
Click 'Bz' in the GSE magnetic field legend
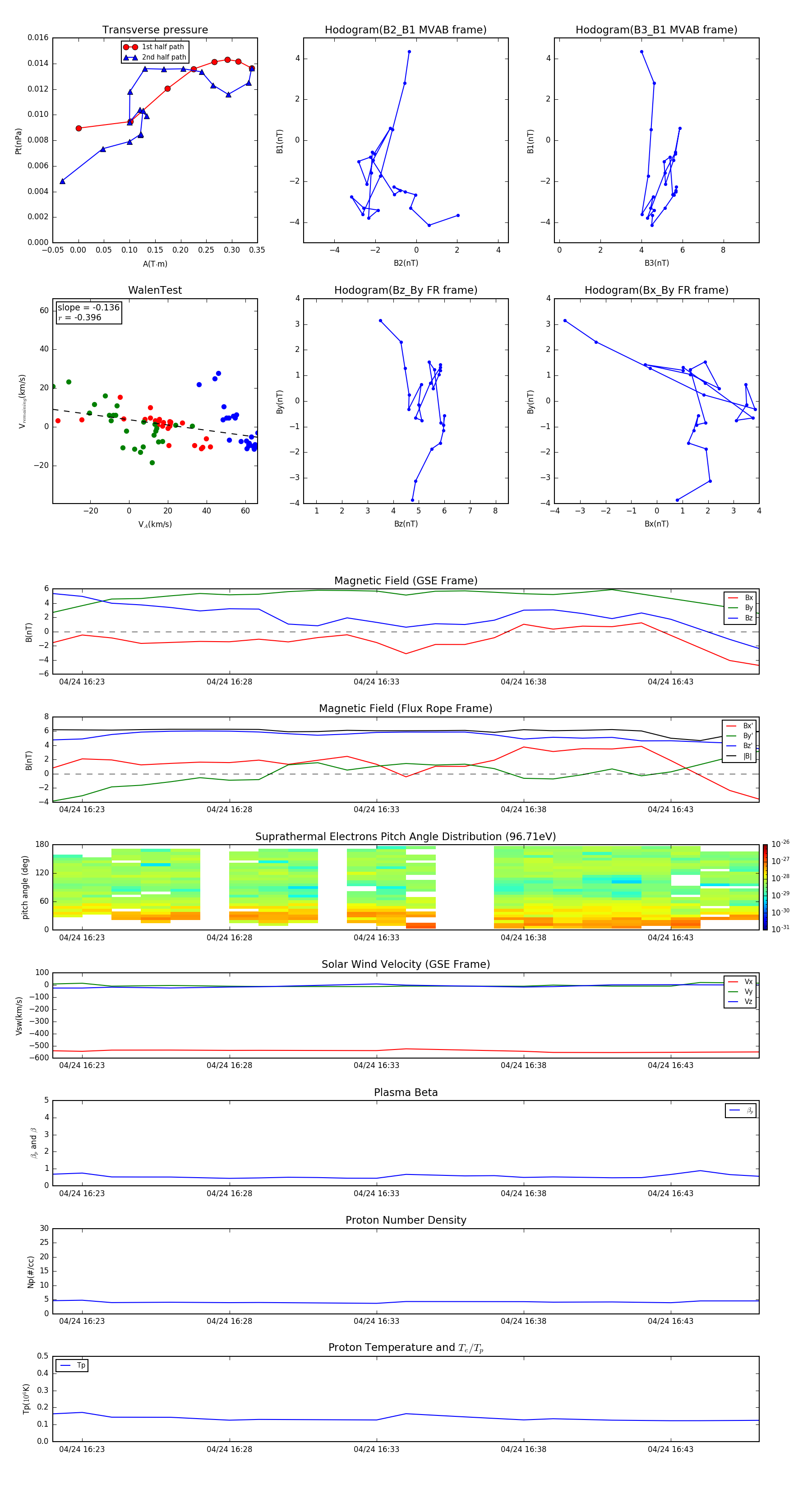748,618
